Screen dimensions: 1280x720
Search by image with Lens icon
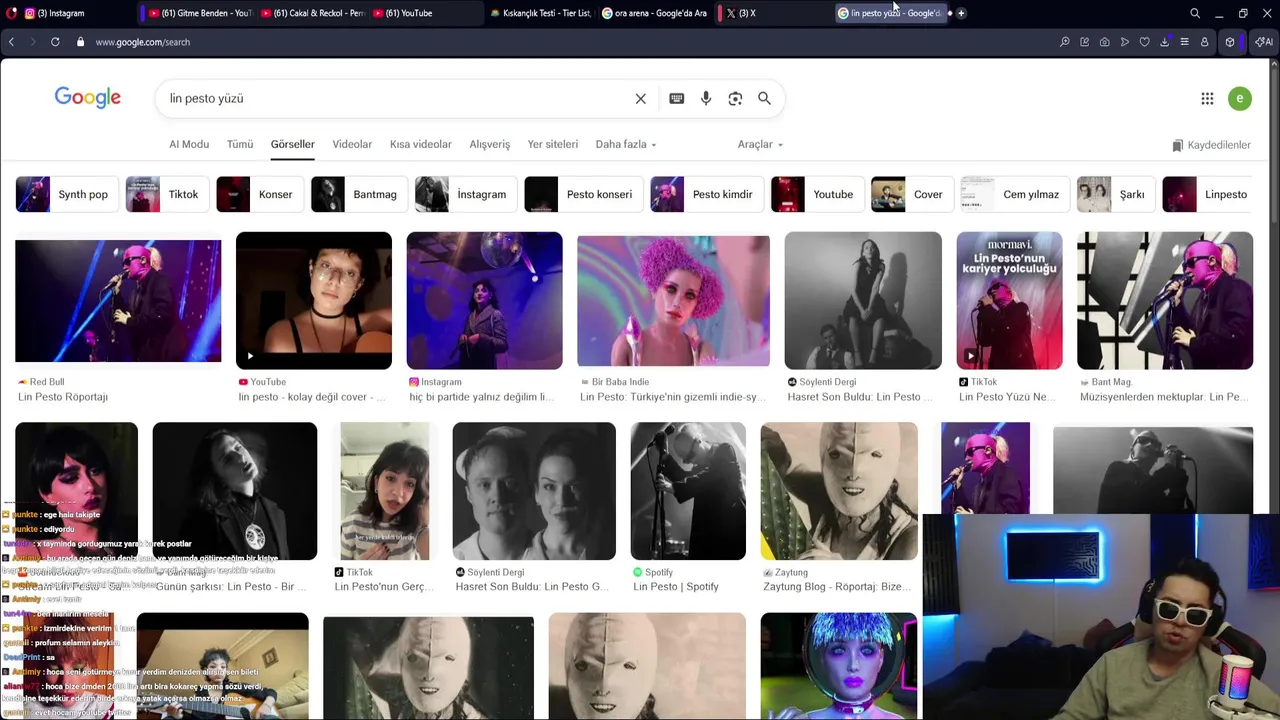click(x=735, y=99)
